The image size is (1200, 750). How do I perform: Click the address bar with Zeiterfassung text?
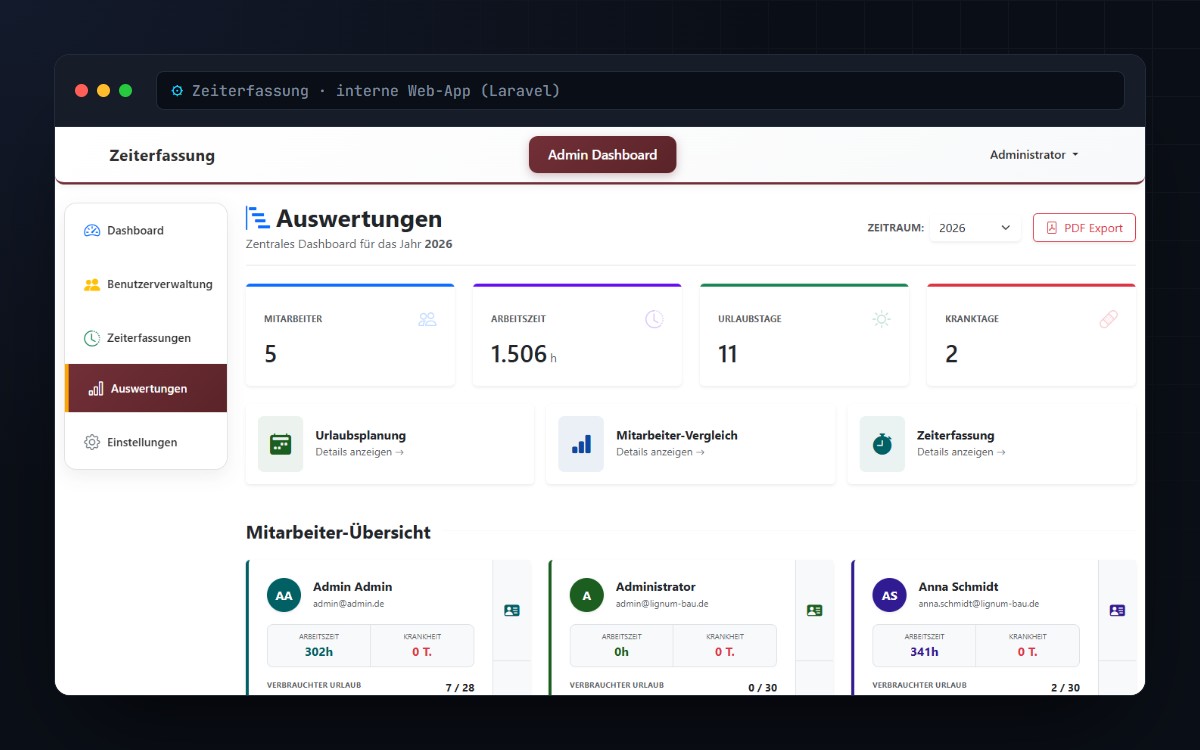[x=640, y=90]
